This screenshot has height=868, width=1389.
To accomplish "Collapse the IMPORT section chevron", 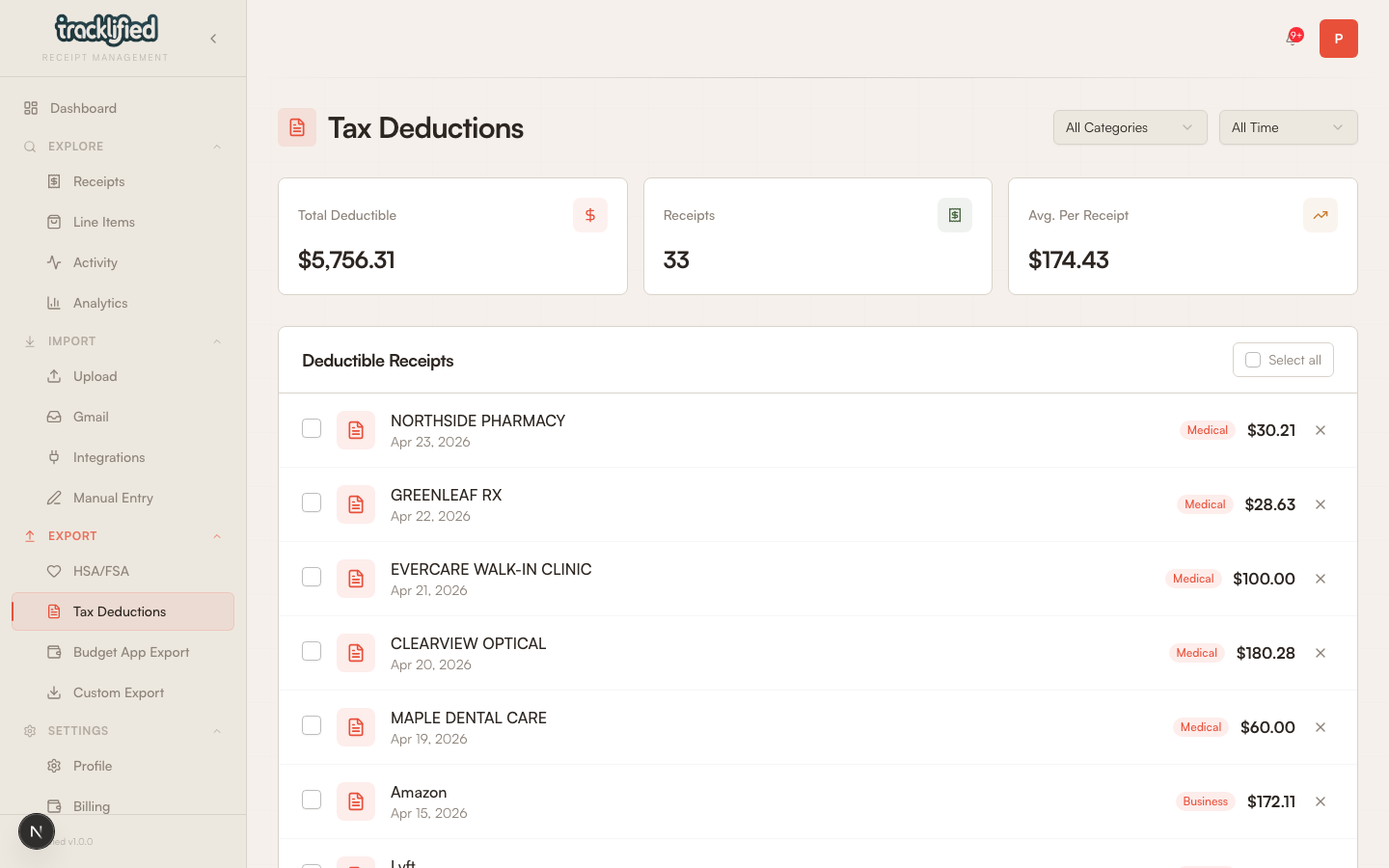I will [217, 341].
